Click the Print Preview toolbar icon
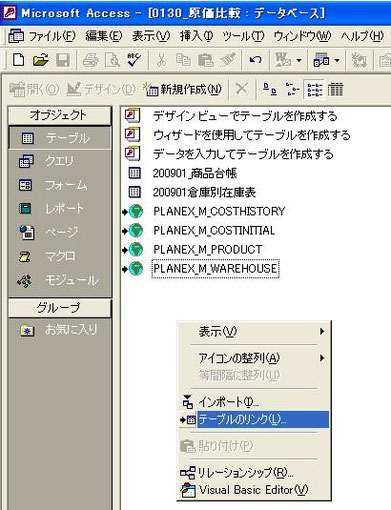 point(112,60)
